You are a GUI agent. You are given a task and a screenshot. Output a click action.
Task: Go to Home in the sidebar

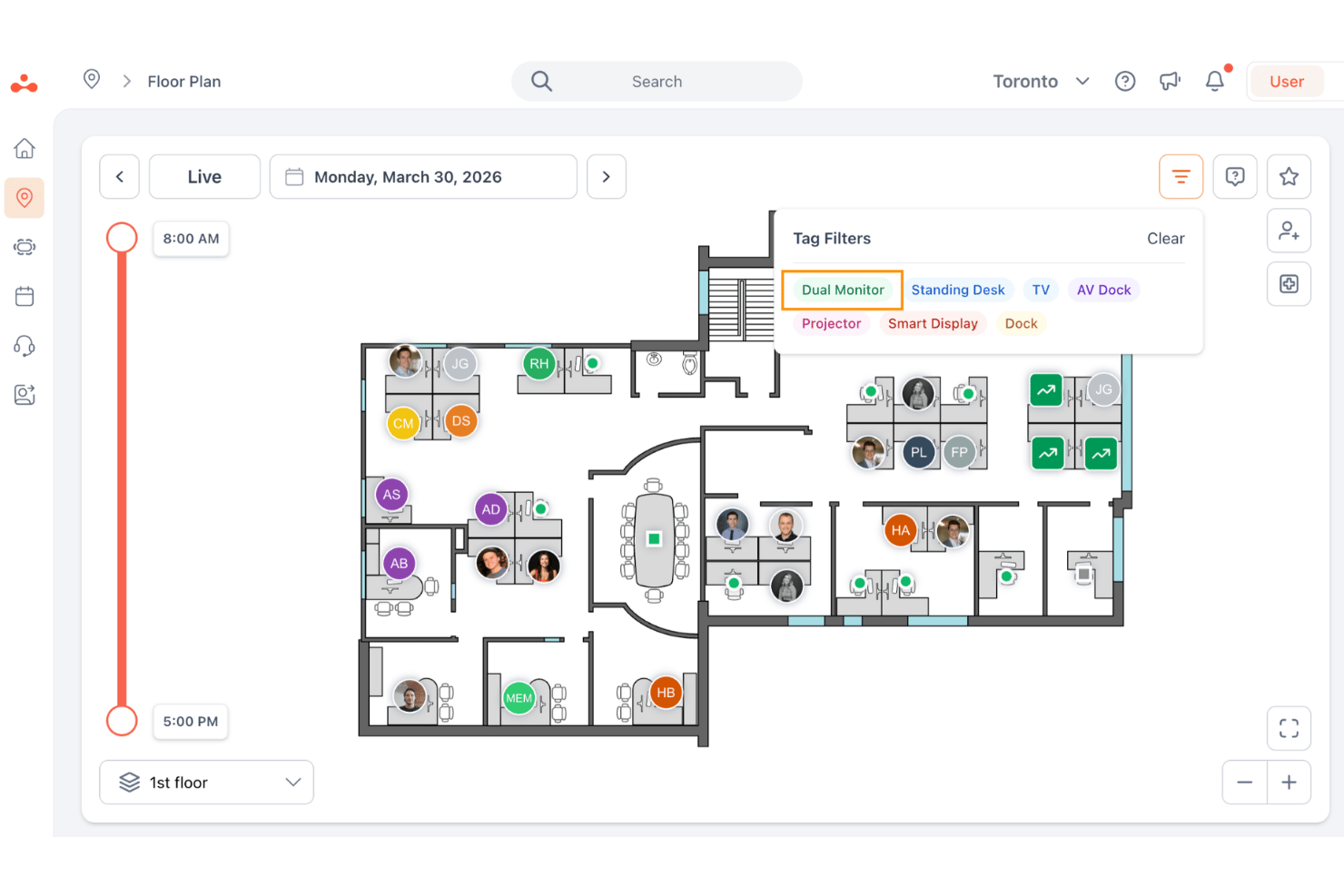point(25,148)
